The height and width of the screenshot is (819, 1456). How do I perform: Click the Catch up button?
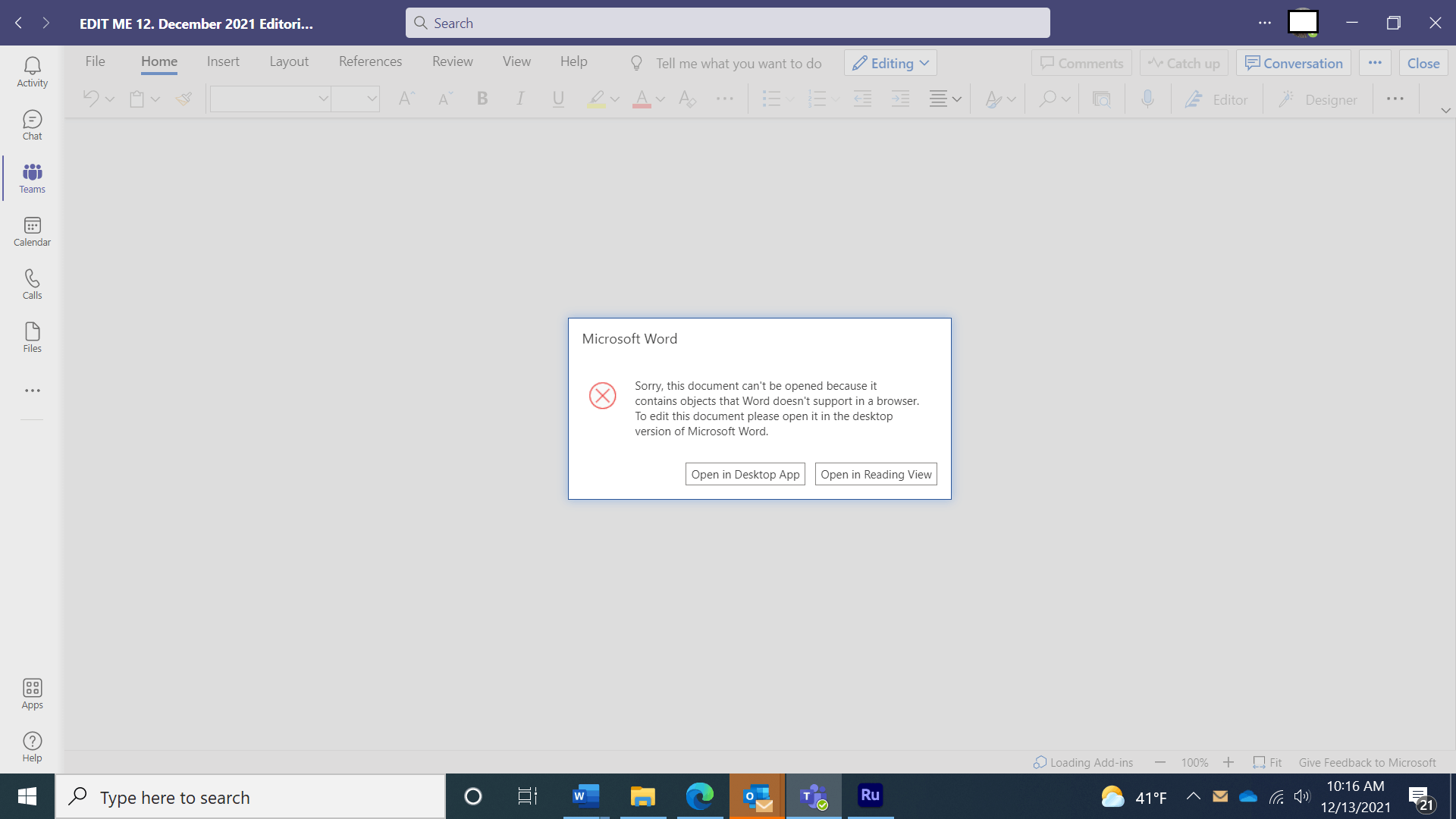click(x=1184, y=63)
